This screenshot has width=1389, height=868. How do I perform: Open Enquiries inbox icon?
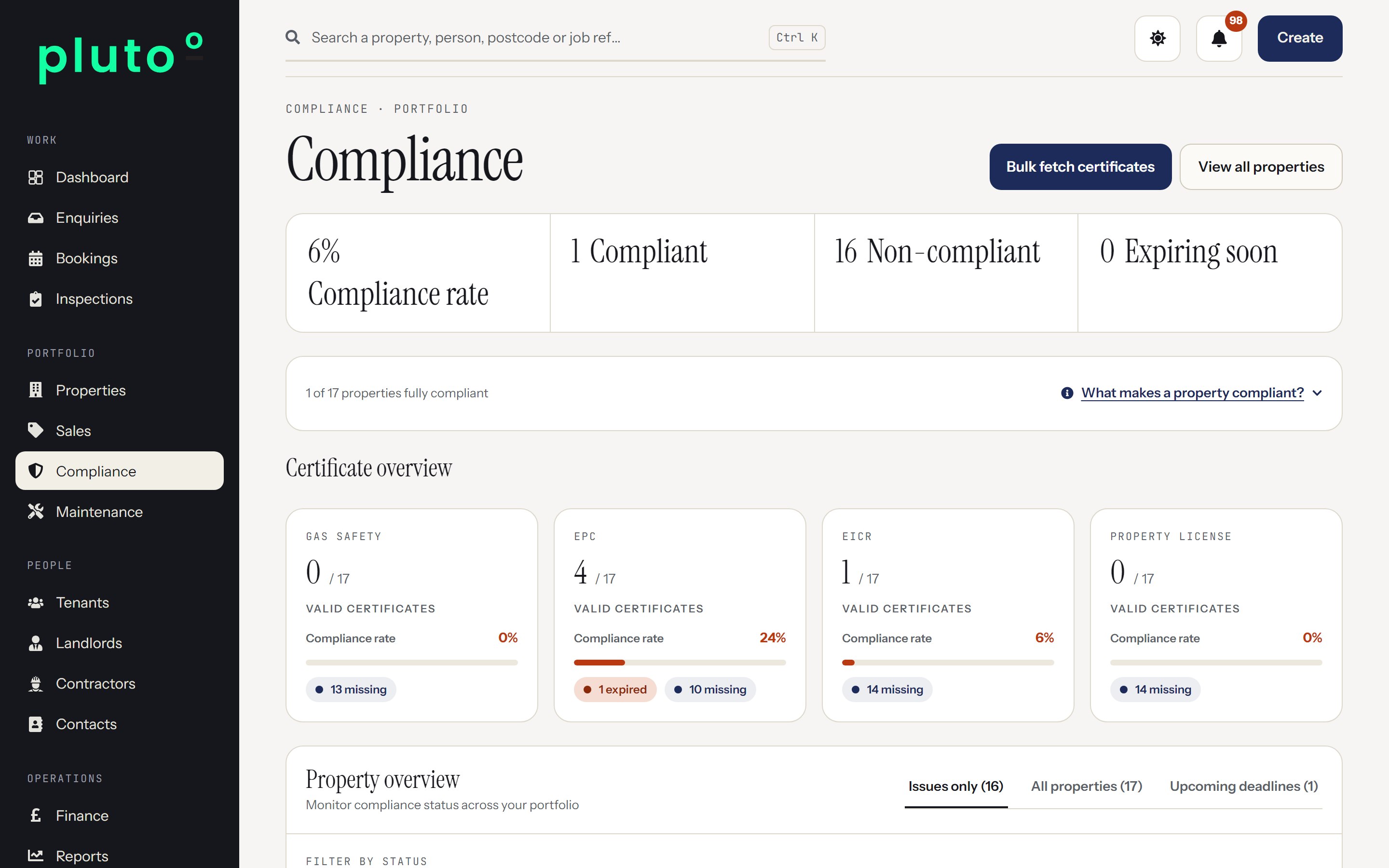tap(36, 217)
